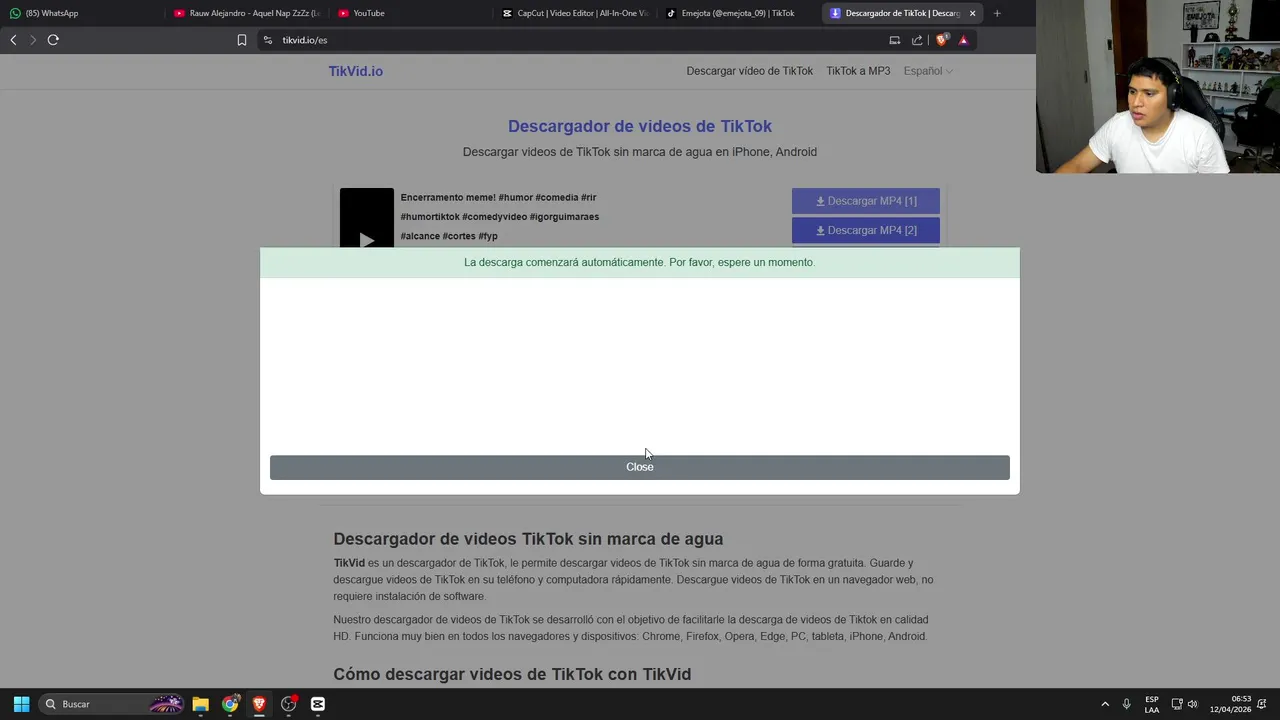The height and width of the screenshot is (720, 1280).
Task: Close the download modal with Close button
Action: pos(639,467)
